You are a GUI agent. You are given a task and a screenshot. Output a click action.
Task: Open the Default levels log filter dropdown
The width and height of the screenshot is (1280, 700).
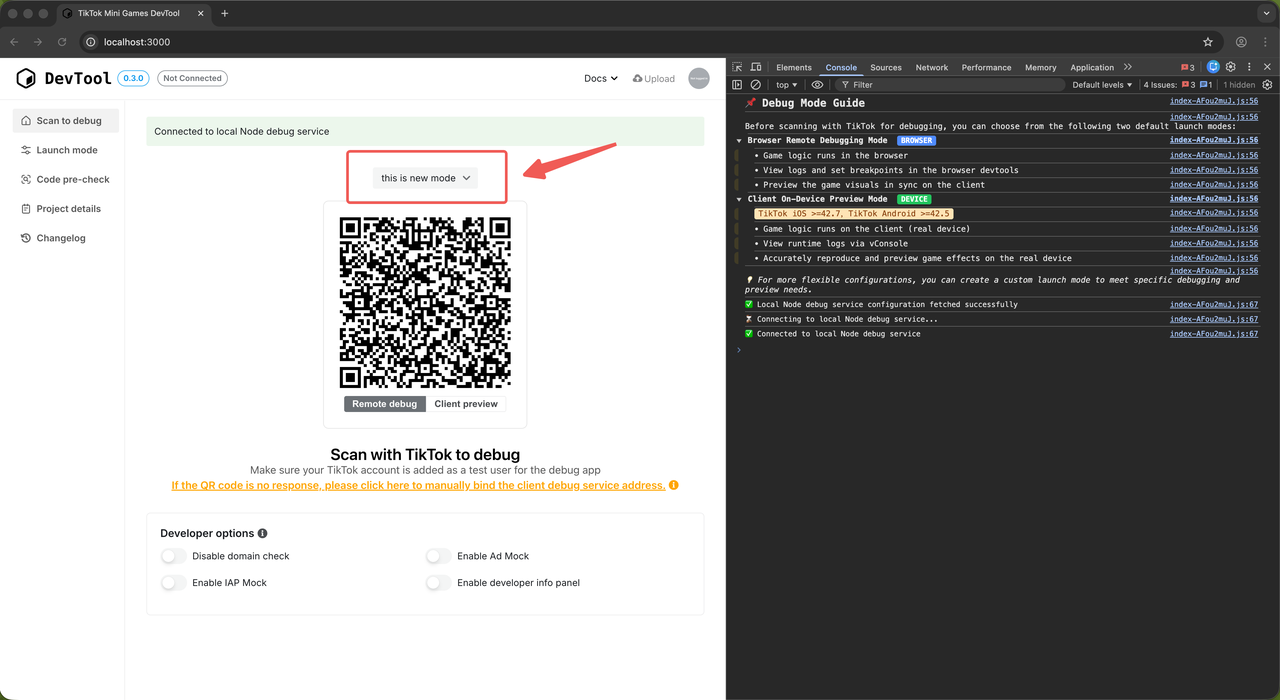click(1102, 85)
